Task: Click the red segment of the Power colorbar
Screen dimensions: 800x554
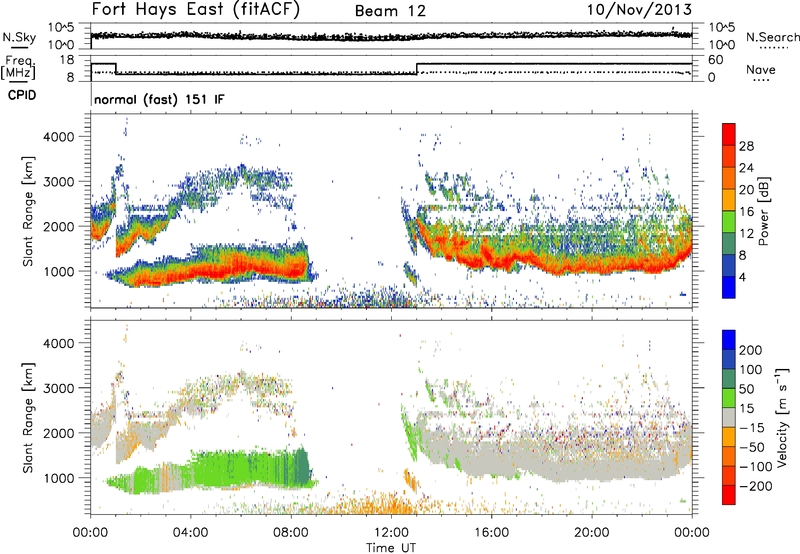Action: click(x=729, y=134)
